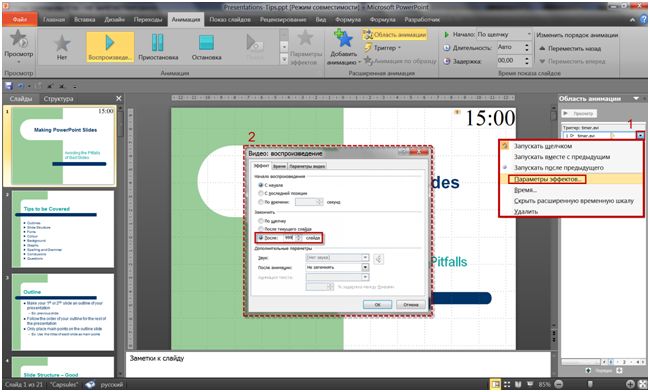650x392 pixels.
Task: Click the zoom in plus button
Action: [x=630, y=385]
